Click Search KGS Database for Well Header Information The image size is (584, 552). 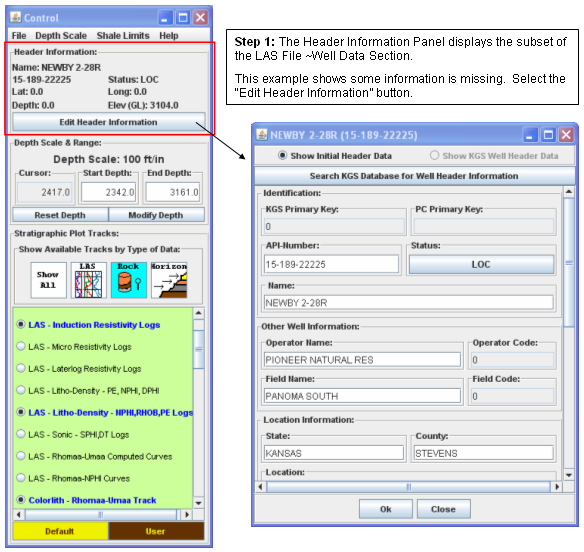414,176
